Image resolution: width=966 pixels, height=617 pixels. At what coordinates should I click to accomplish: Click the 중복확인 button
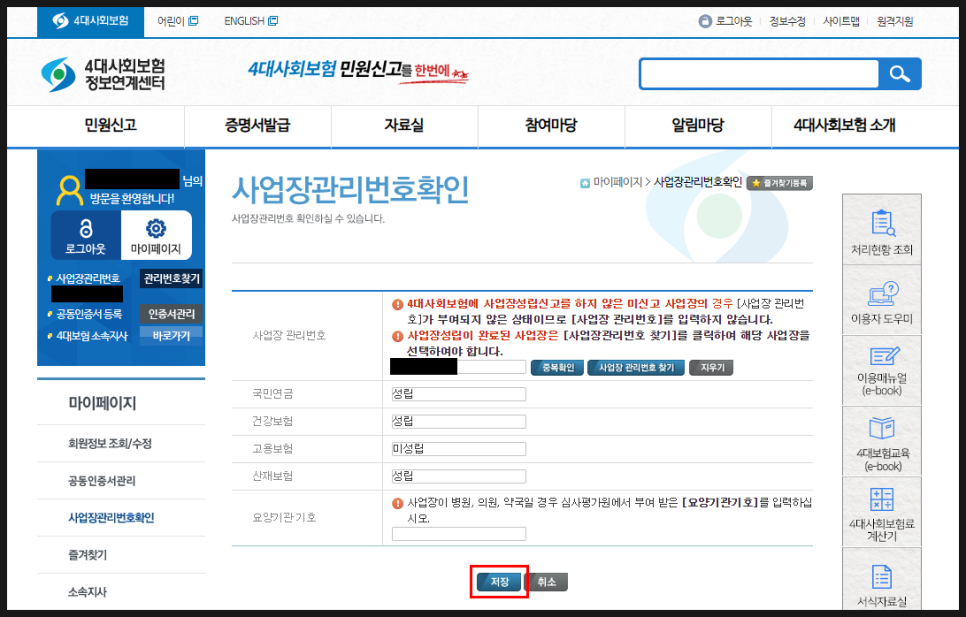tap(558, 368)
